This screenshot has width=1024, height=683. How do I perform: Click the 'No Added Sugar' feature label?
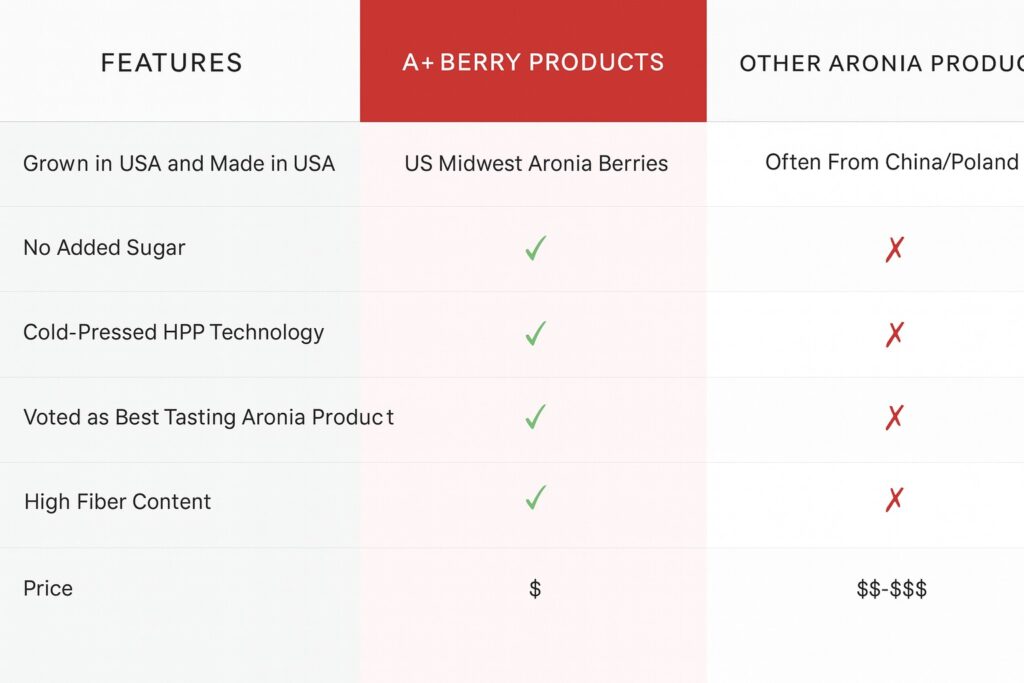coord(104,248)
